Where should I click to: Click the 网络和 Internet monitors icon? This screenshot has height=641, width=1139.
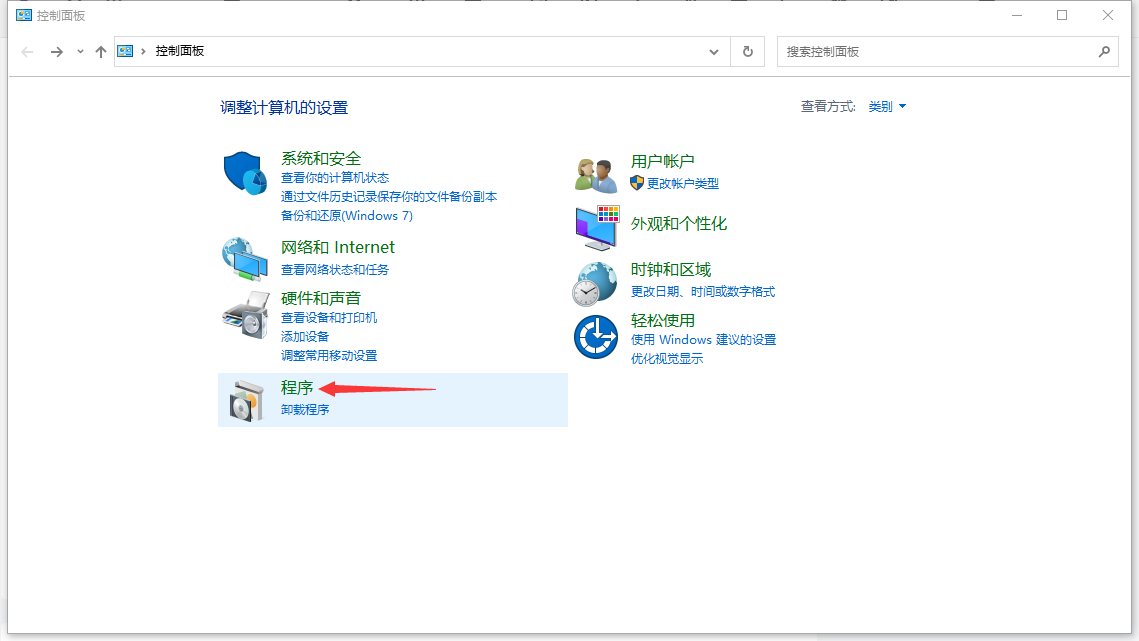245,257
